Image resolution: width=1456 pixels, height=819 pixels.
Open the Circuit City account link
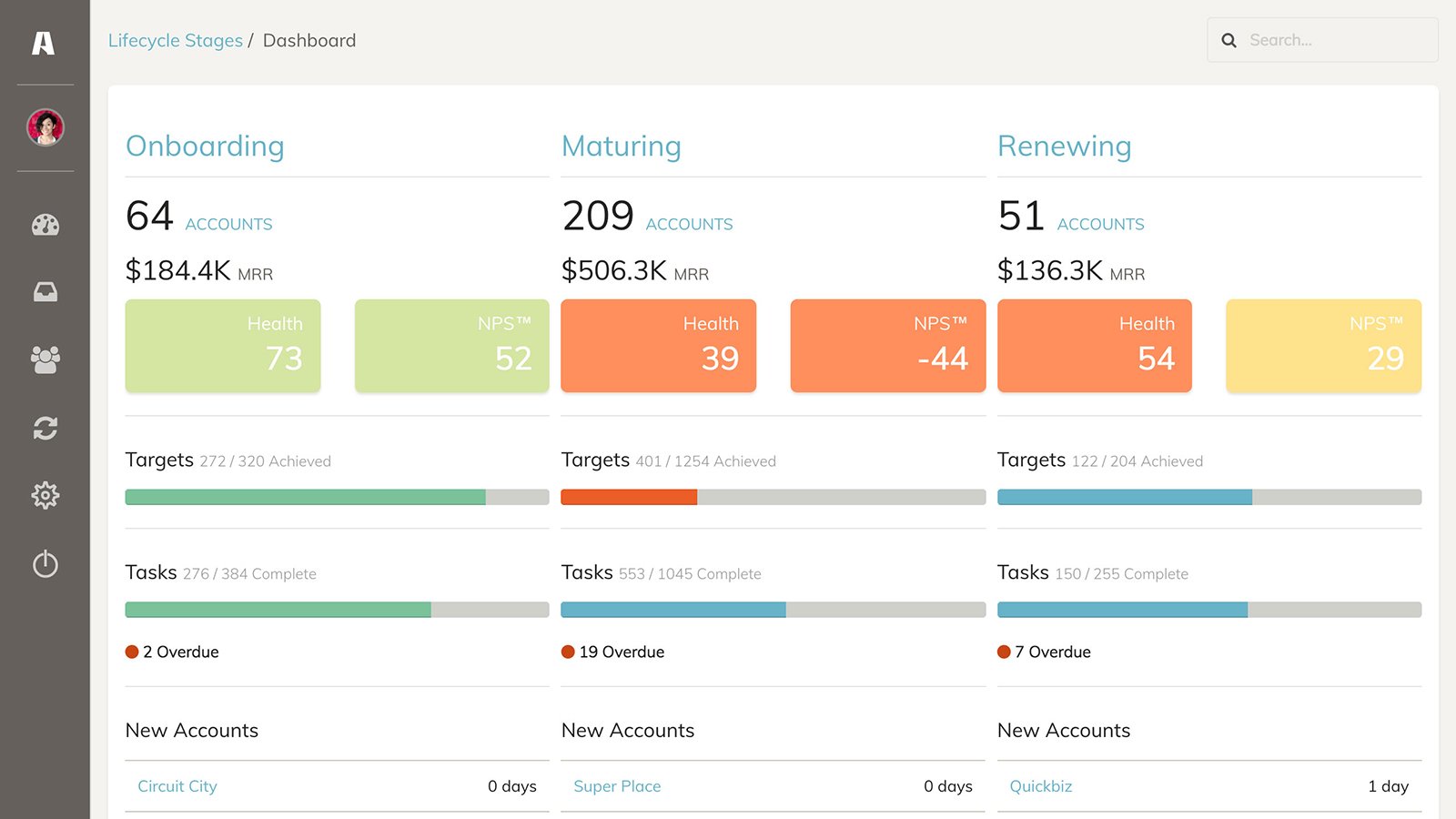pos(177,786)
